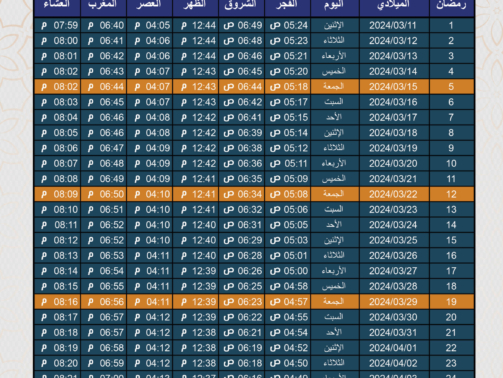This screenshot has width=503, height=378.
Task: Select the Fajr time 05:11
Action: (x=288, y=163)
